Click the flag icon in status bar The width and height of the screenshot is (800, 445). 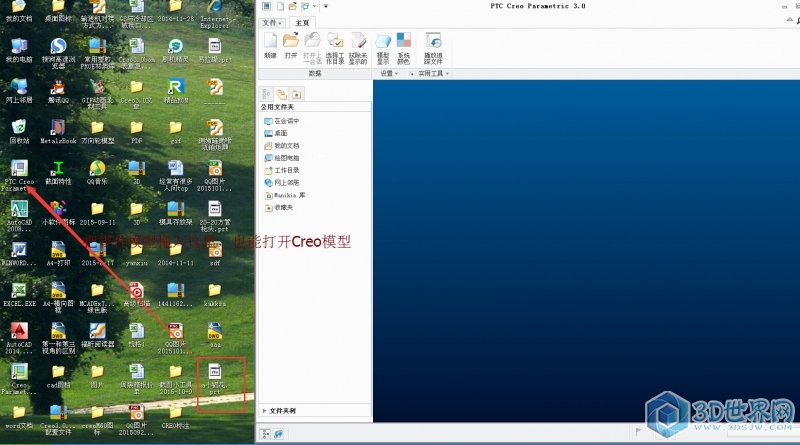coord(638,432)
